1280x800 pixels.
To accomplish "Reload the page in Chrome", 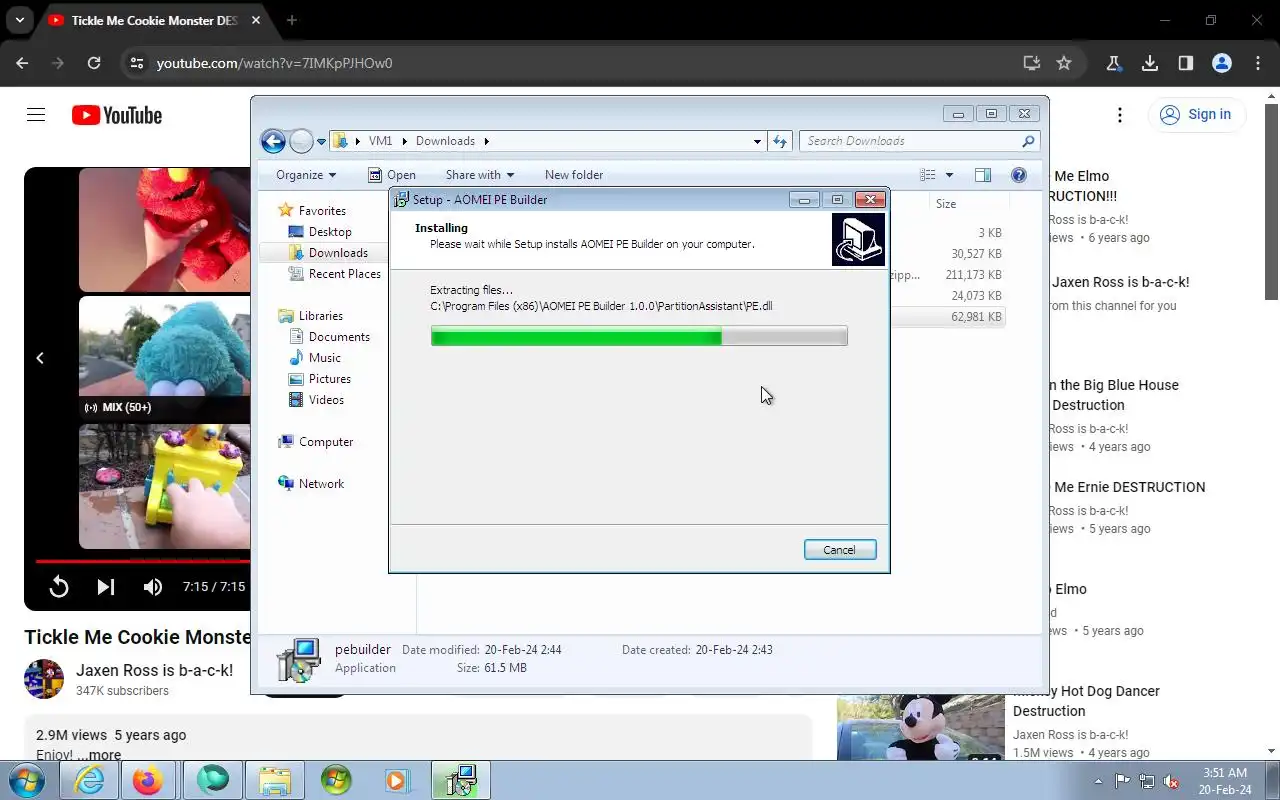I will [94, 63].
